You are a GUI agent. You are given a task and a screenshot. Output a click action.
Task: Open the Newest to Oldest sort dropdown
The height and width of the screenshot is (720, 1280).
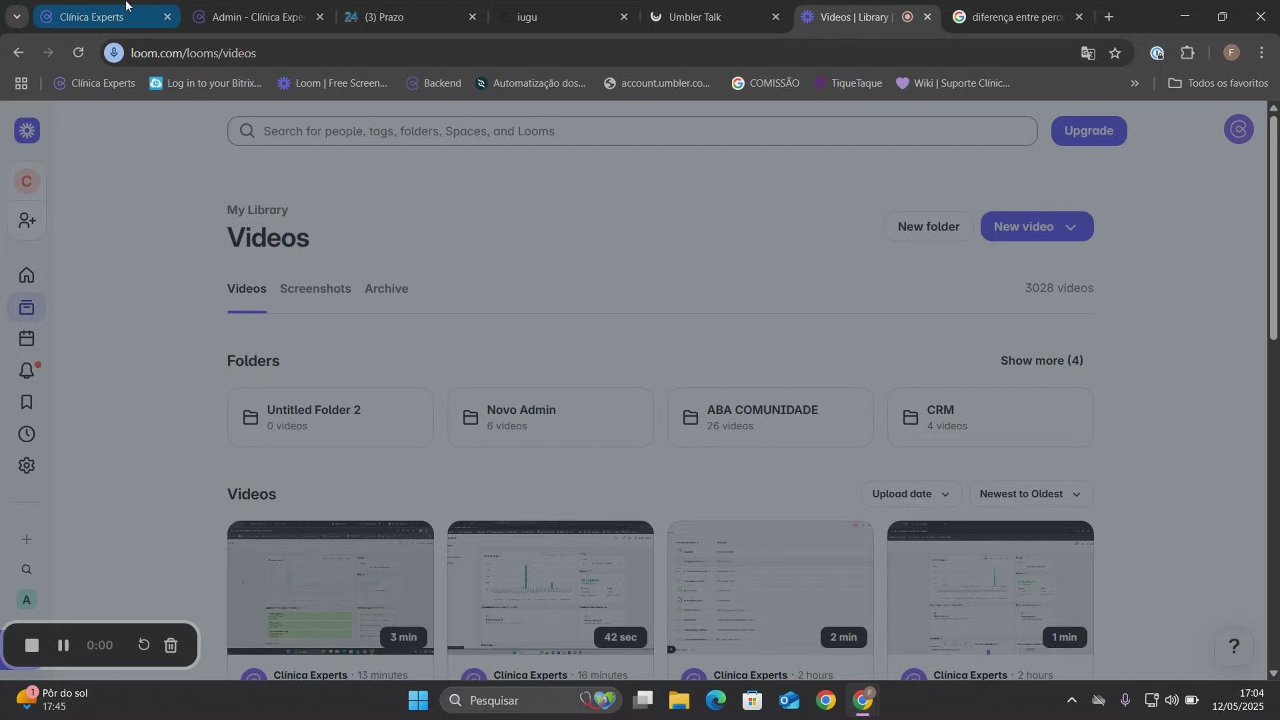tap(1030, 494)
